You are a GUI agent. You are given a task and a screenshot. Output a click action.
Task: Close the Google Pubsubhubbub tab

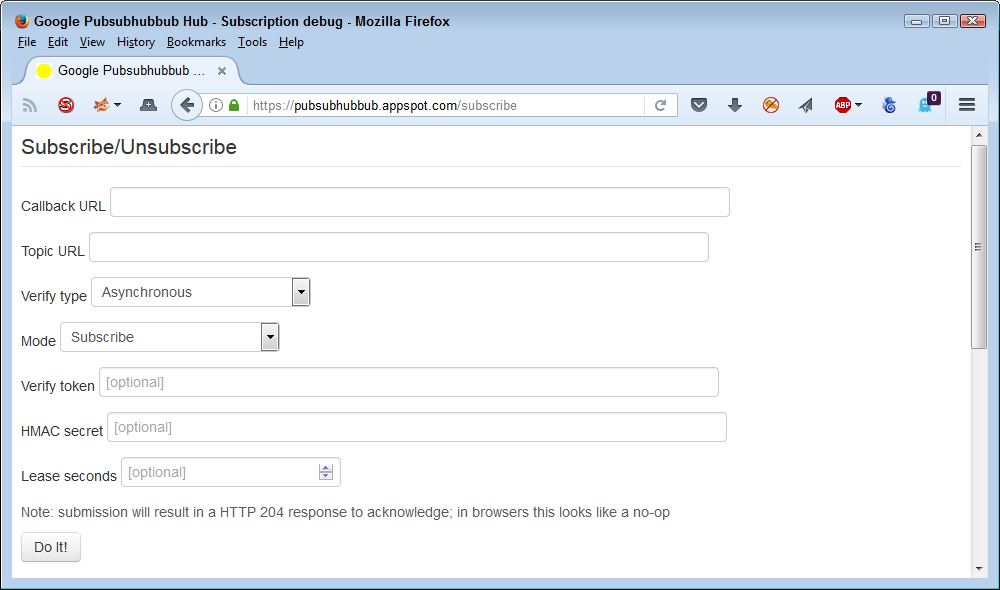click(x=222, y=71)
